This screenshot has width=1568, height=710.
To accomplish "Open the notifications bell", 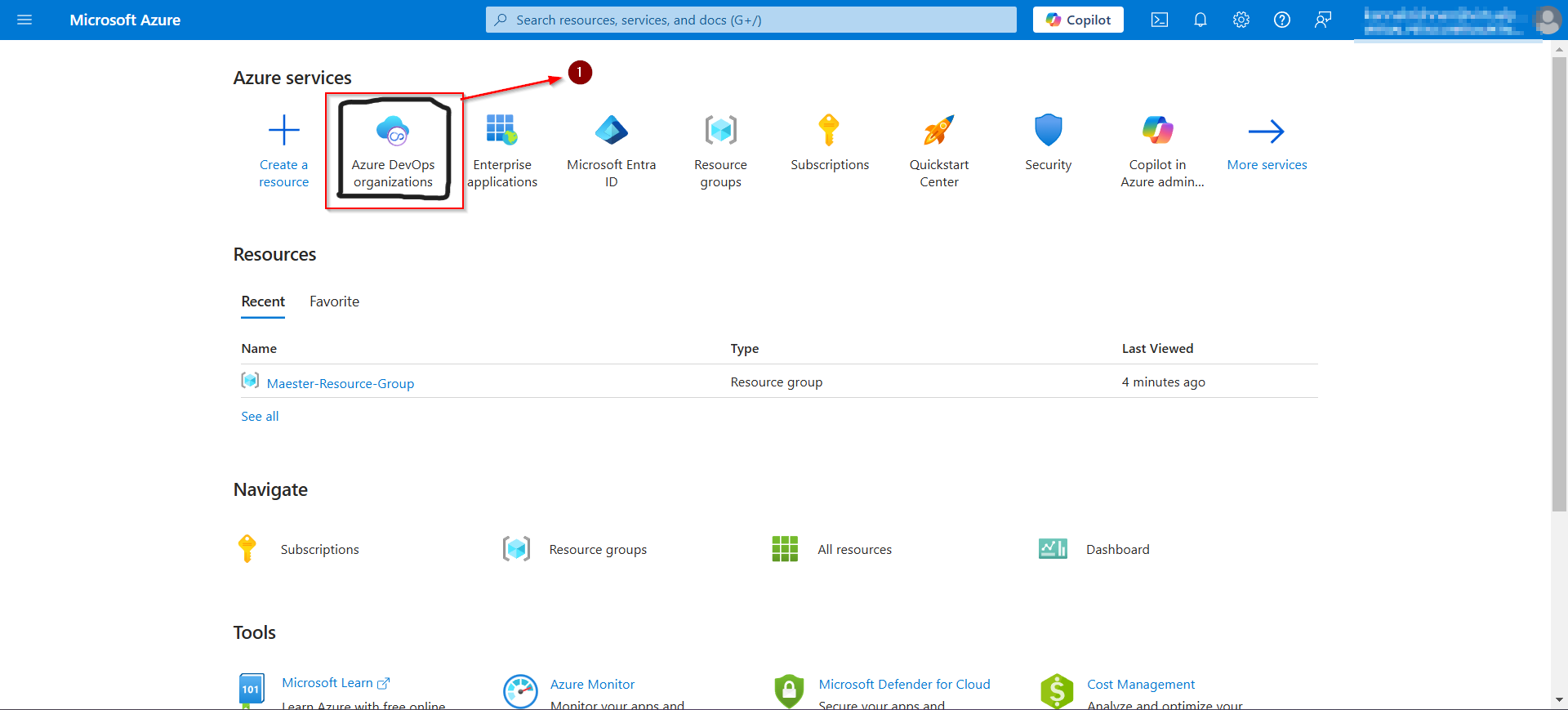I will click(x=1200, y=20).
